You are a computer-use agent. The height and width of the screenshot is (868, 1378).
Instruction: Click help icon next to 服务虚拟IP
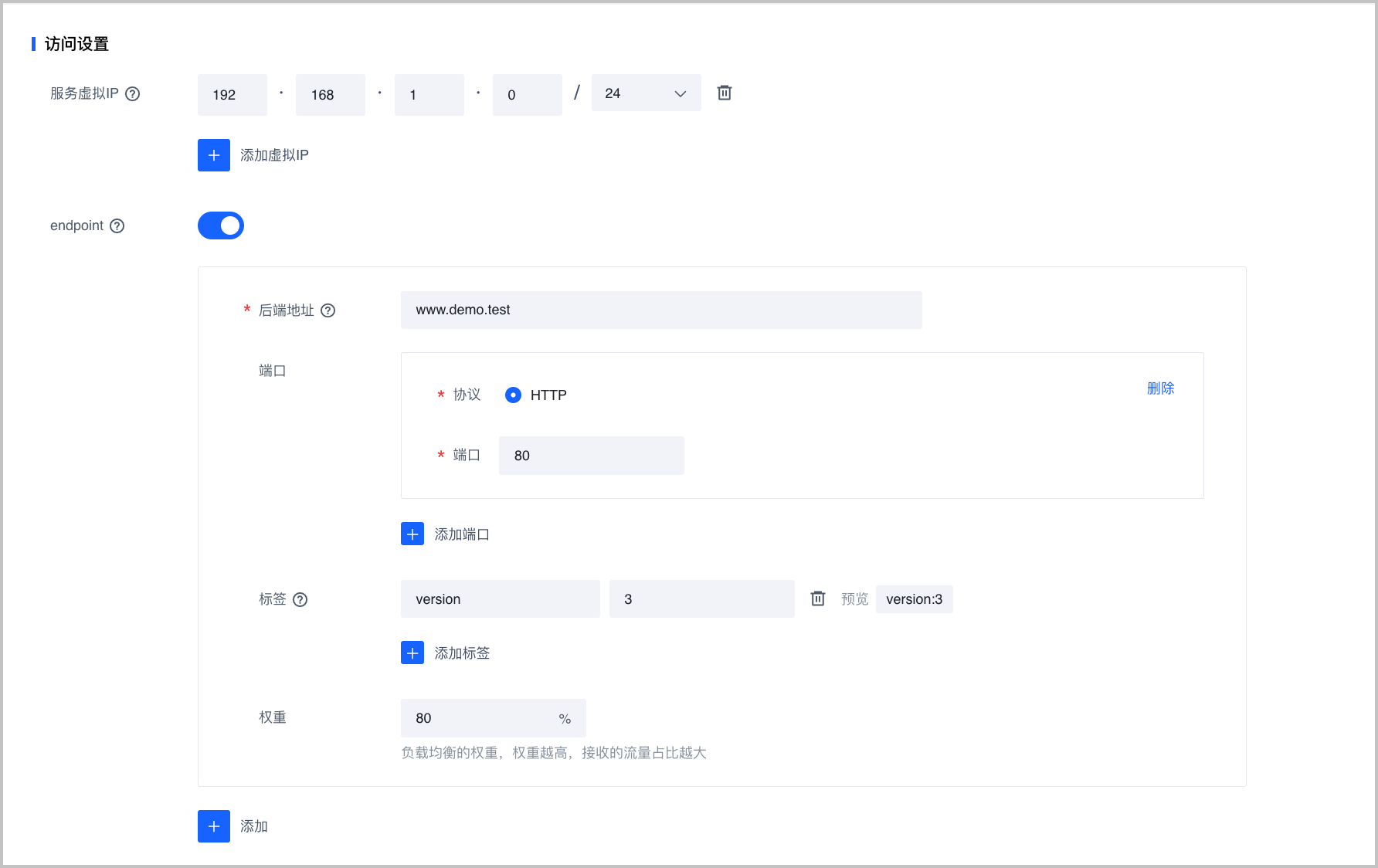(x=133, y=93)
